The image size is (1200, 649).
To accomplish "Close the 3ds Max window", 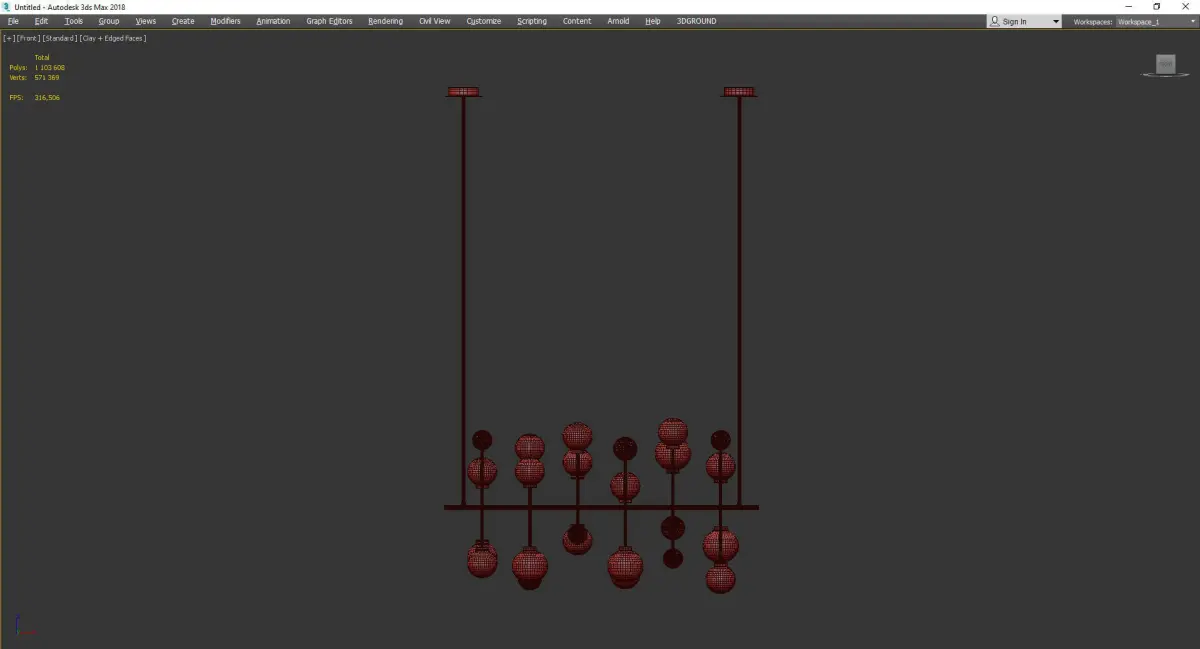I will (x=1185, y=7).
